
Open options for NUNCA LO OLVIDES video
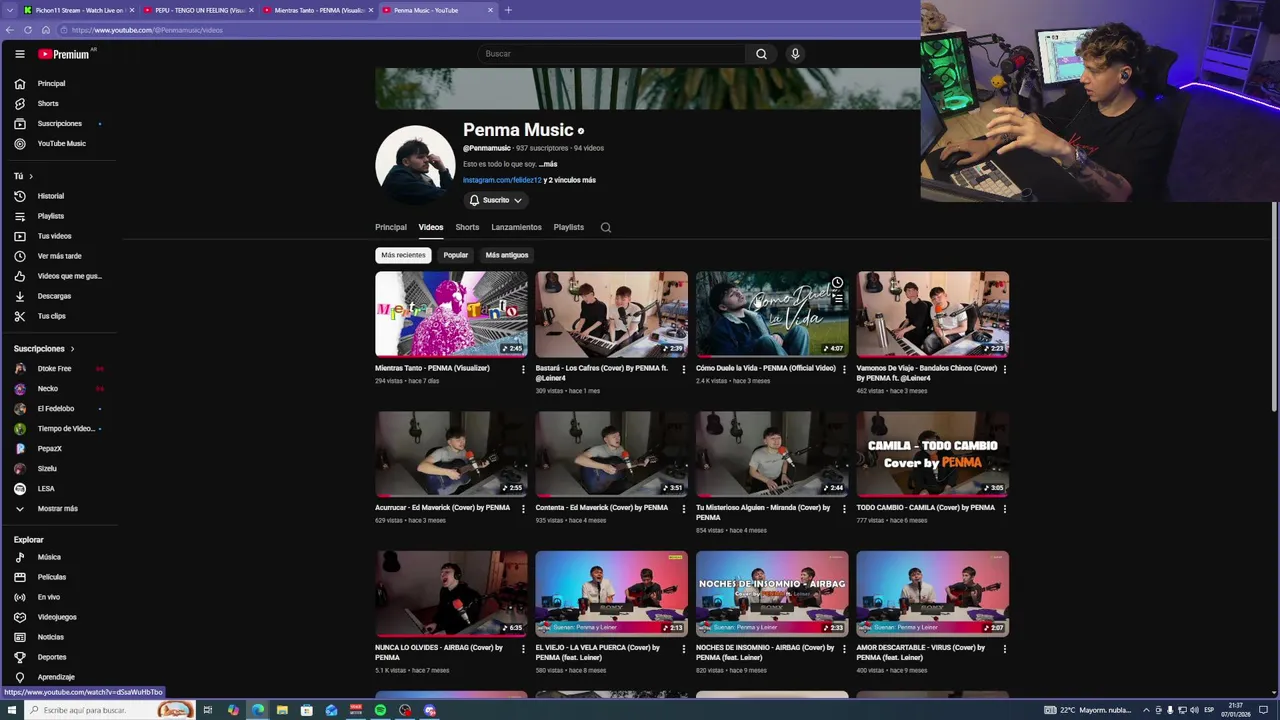click(x=523, y=648)
